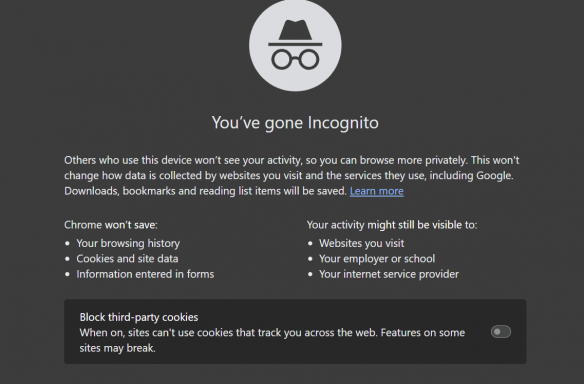Click the Incognito hat and glasses icon
Viewport: 584px width, 384px height.
click(x=295, y=45)
